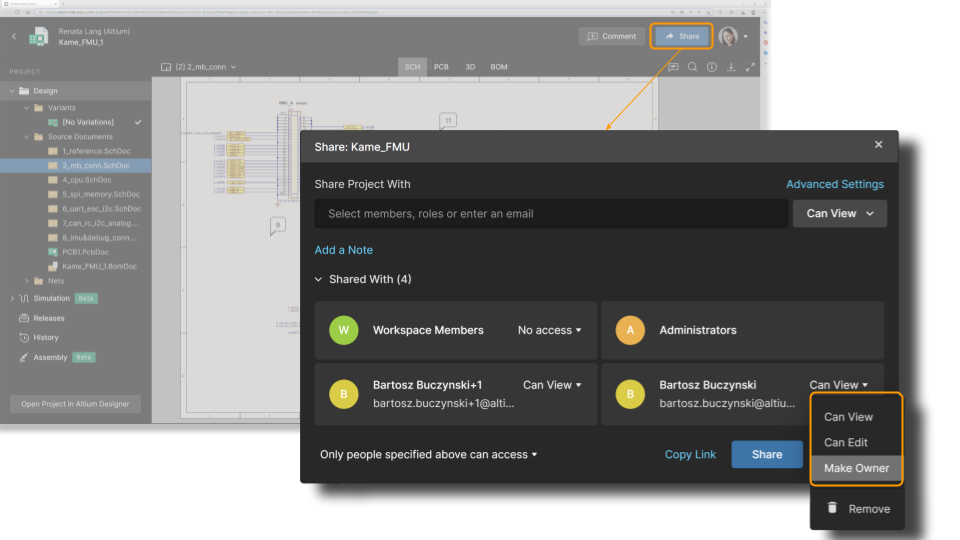Screen dimensions: 960x540
Task: Select Make Owner from the permission menu
Action: [x=856, y=468]
